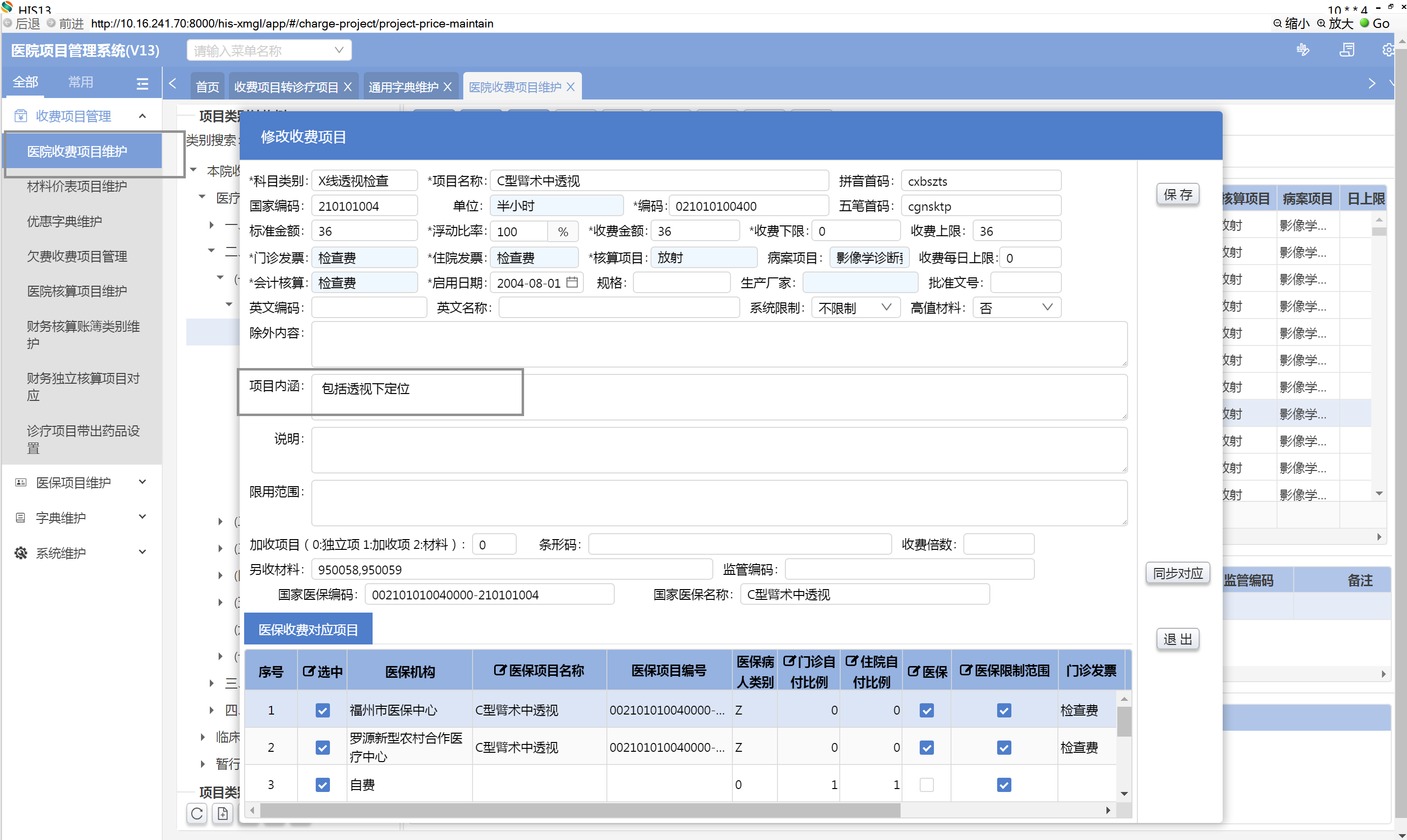Viewport: 1407px width, 840px height.
Task: Open the 高值材料 dropdown
Action: click(1016, 307)
